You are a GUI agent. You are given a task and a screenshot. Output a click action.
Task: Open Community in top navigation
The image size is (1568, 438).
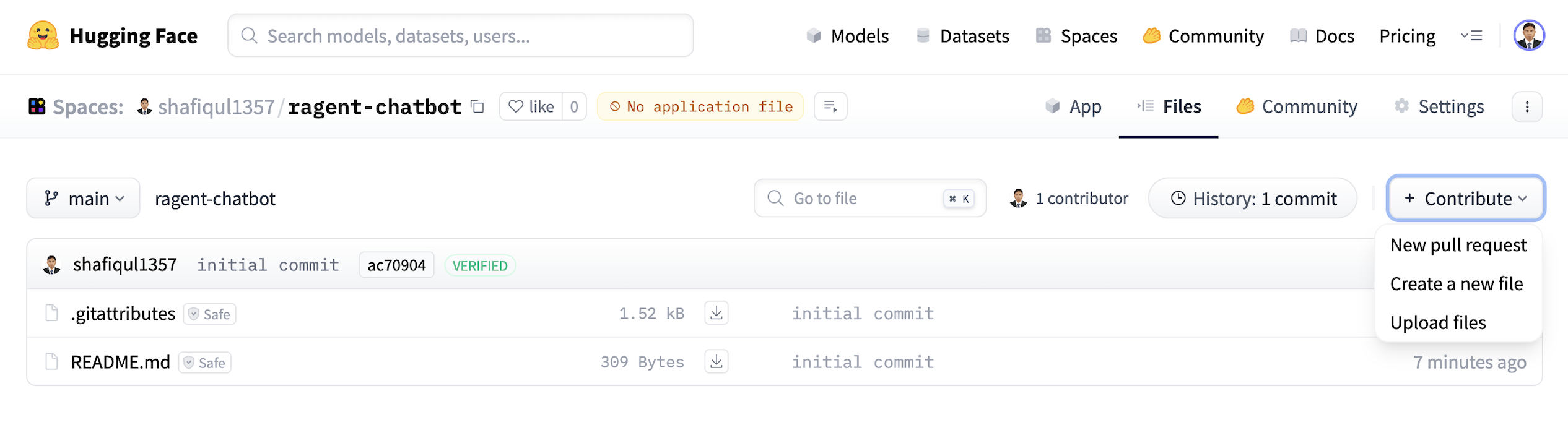click(1203, 36)
